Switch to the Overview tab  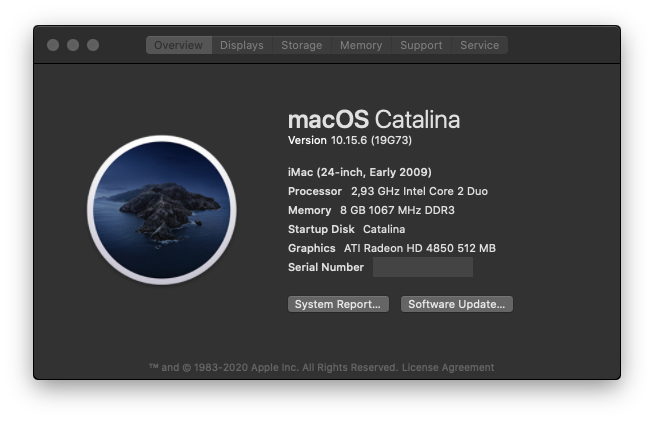point(179,45)
